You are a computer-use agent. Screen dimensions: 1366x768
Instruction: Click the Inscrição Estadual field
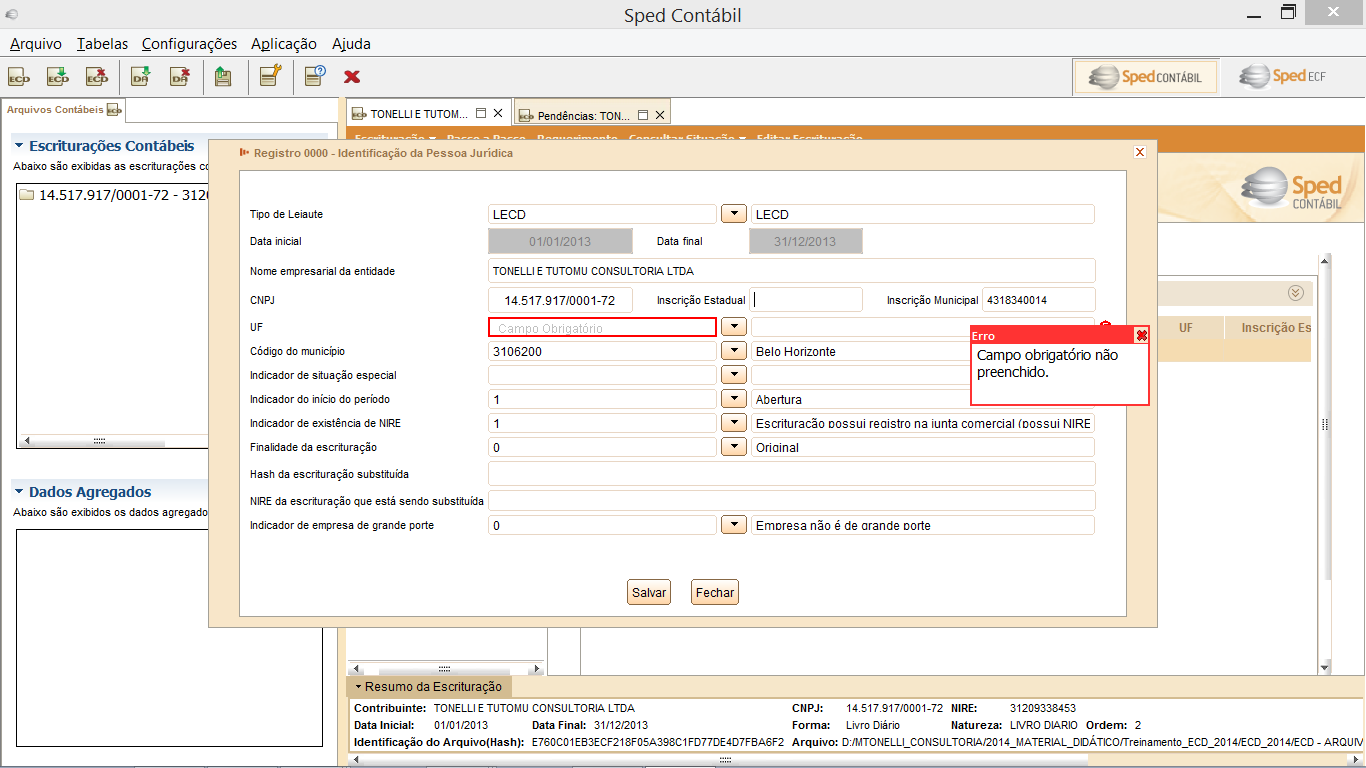[x=807, y=299]
